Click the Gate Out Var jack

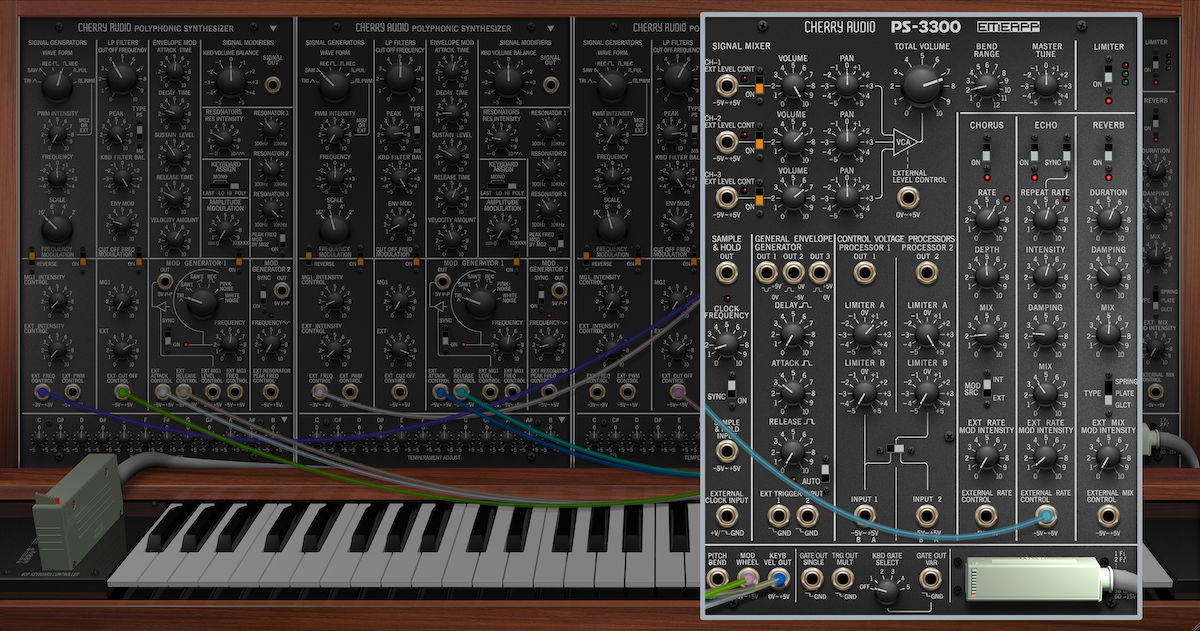pyautogui.click(x=930, y=578)
